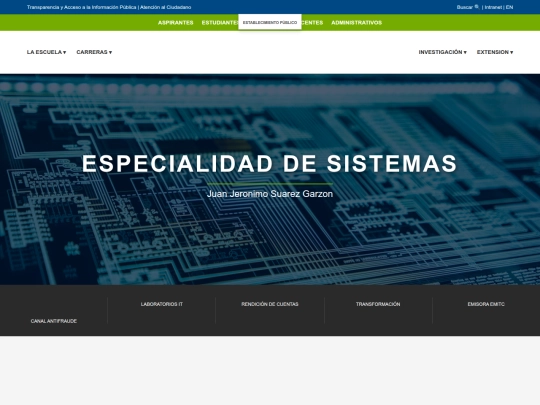Click the magnifier search icon

(477, 7)
